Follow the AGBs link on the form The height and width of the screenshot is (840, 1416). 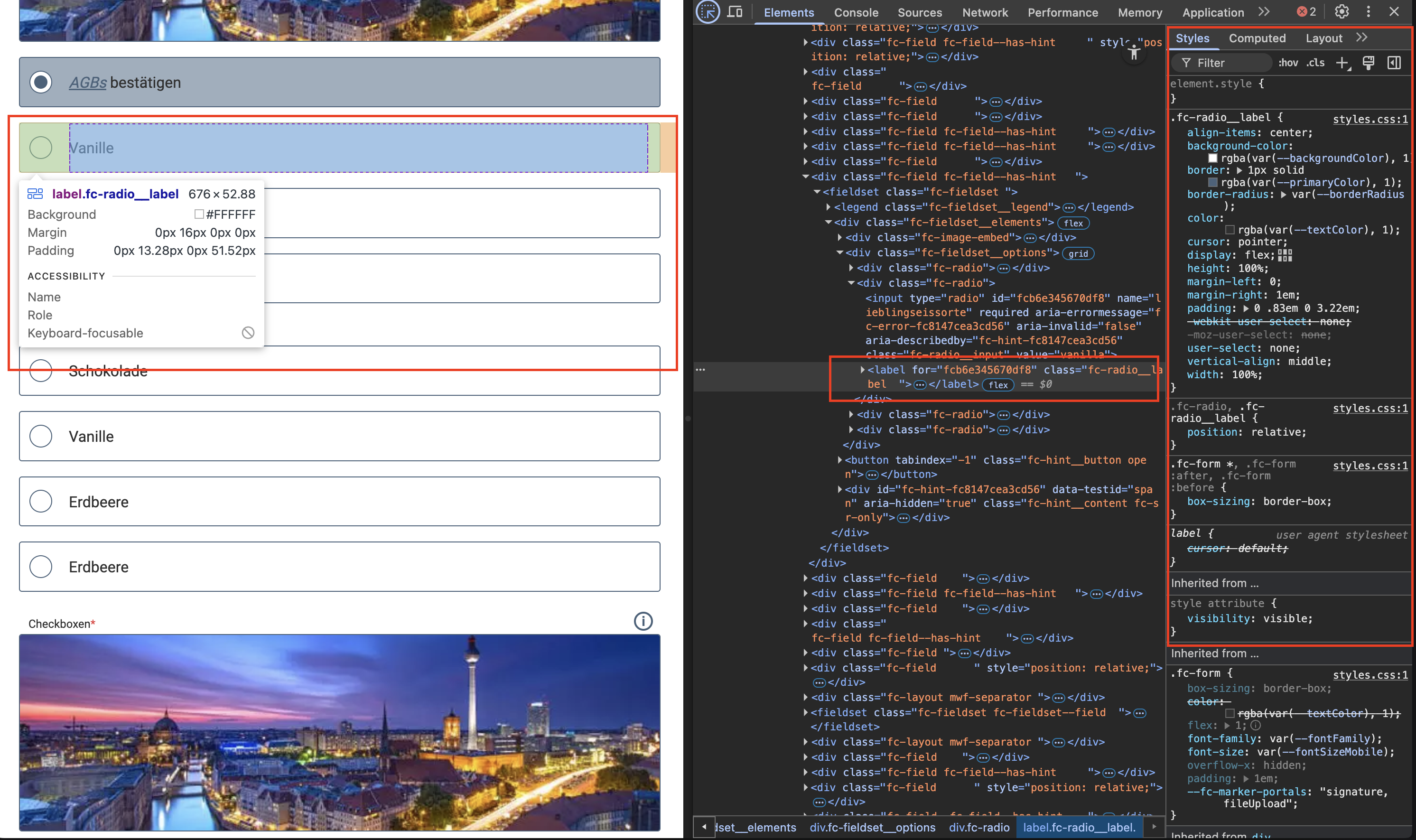point(88,82)
